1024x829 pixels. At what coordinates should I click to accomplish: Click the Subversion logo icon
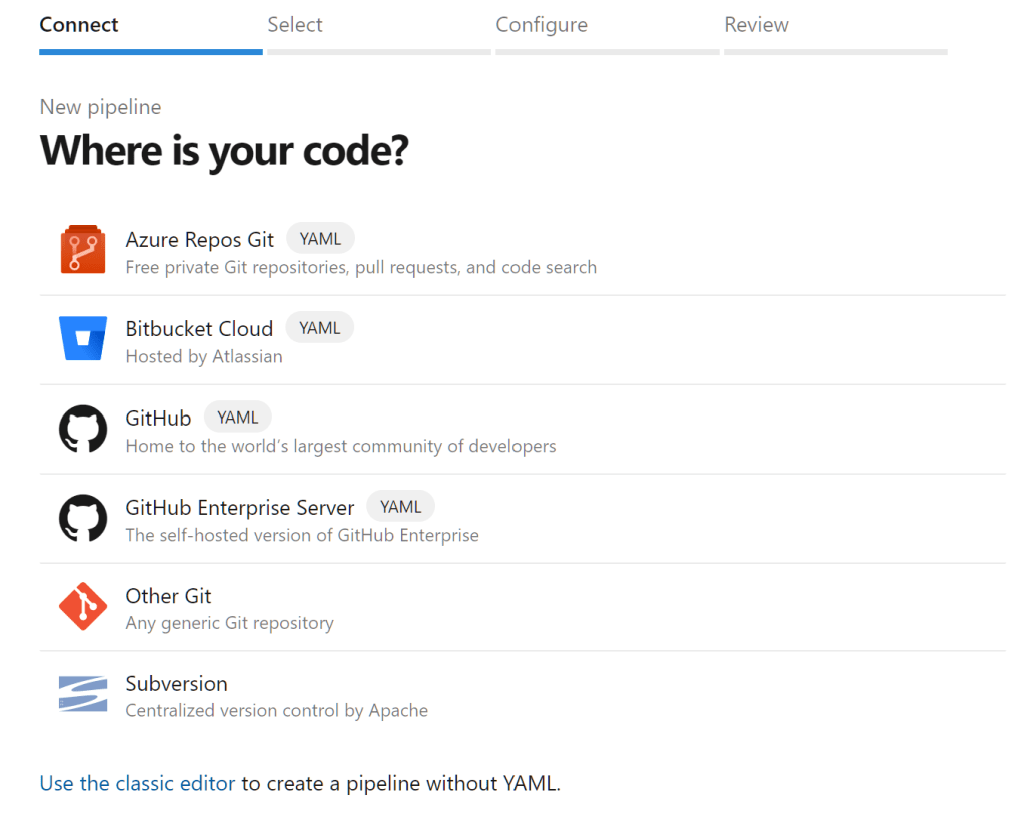pos(82,694)
